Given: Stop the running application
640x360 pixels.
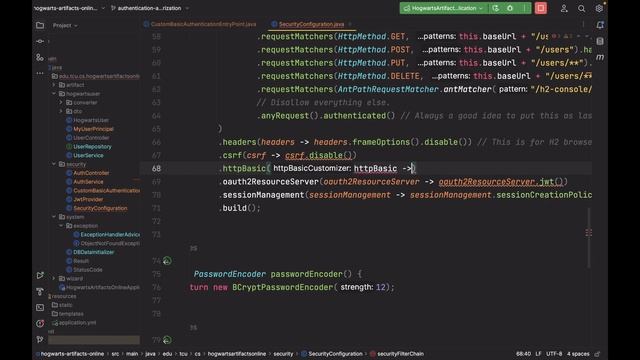Looking at the screenshot, I should tap(541, 8).
